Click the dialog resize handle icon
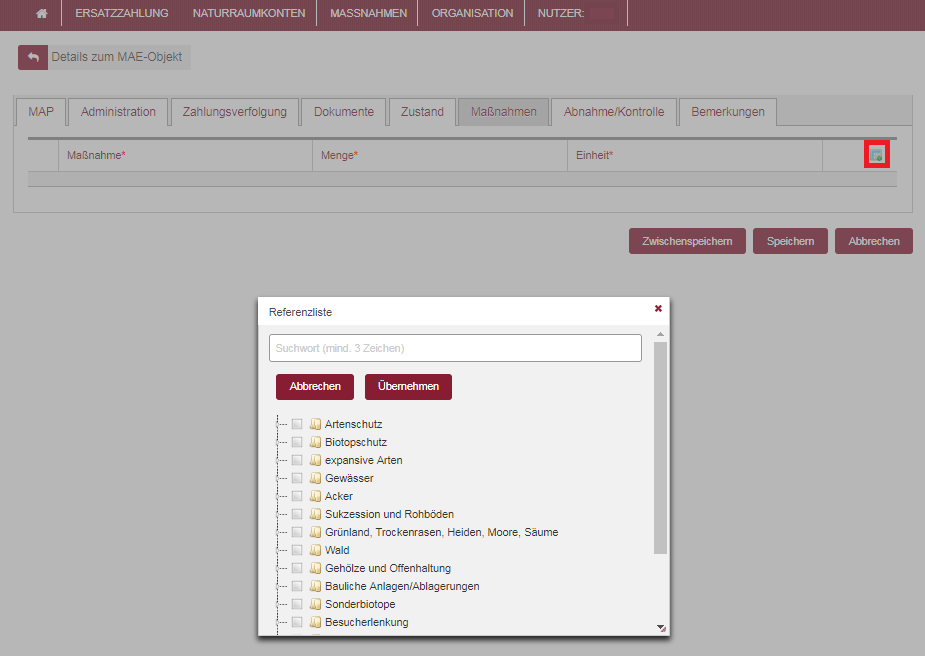Screen dimensions: 925x656 click(660, 627)
